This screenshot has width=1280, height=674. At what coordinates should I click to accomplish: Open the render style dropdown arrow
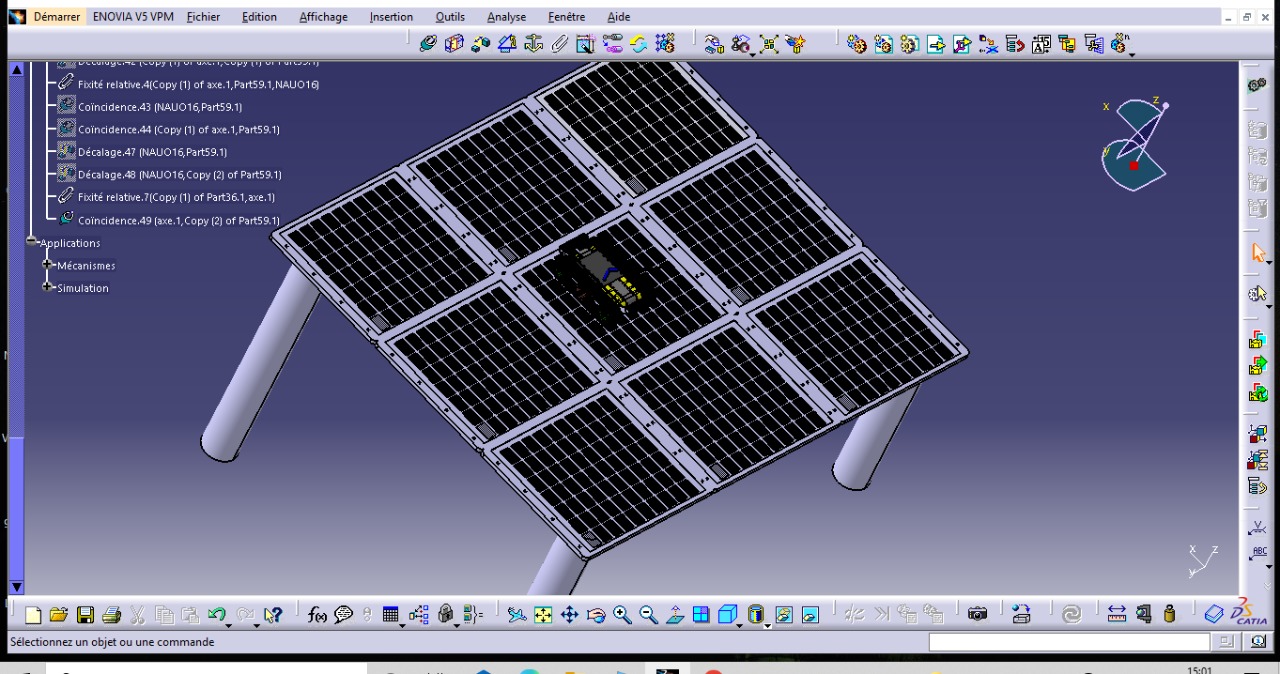(767, 624)
